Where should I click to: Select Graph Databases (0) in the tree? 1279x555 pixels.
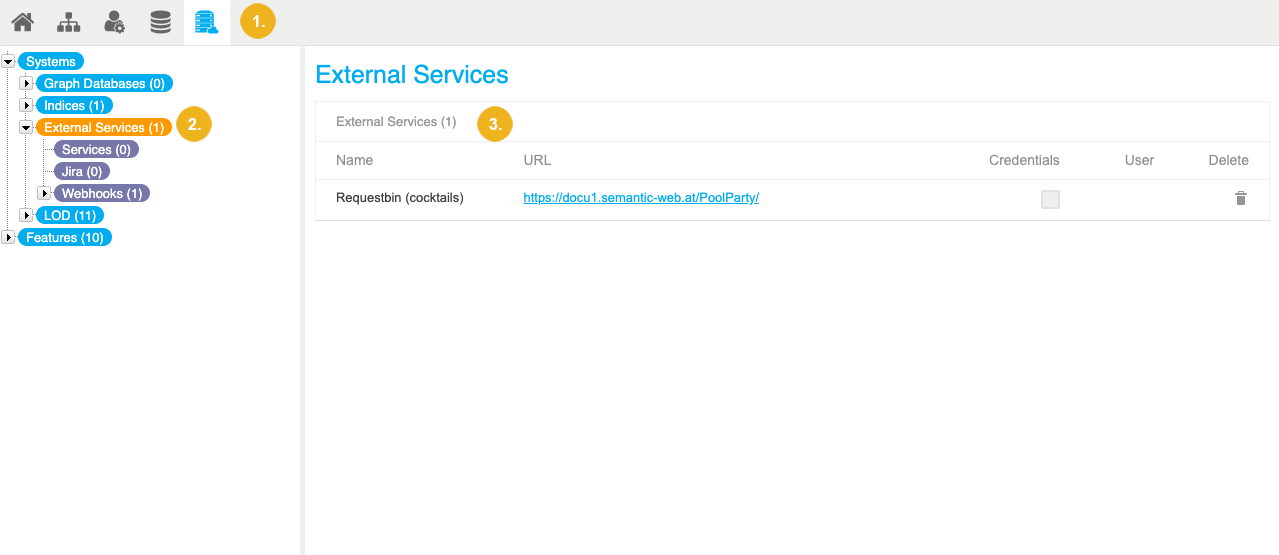105,84
